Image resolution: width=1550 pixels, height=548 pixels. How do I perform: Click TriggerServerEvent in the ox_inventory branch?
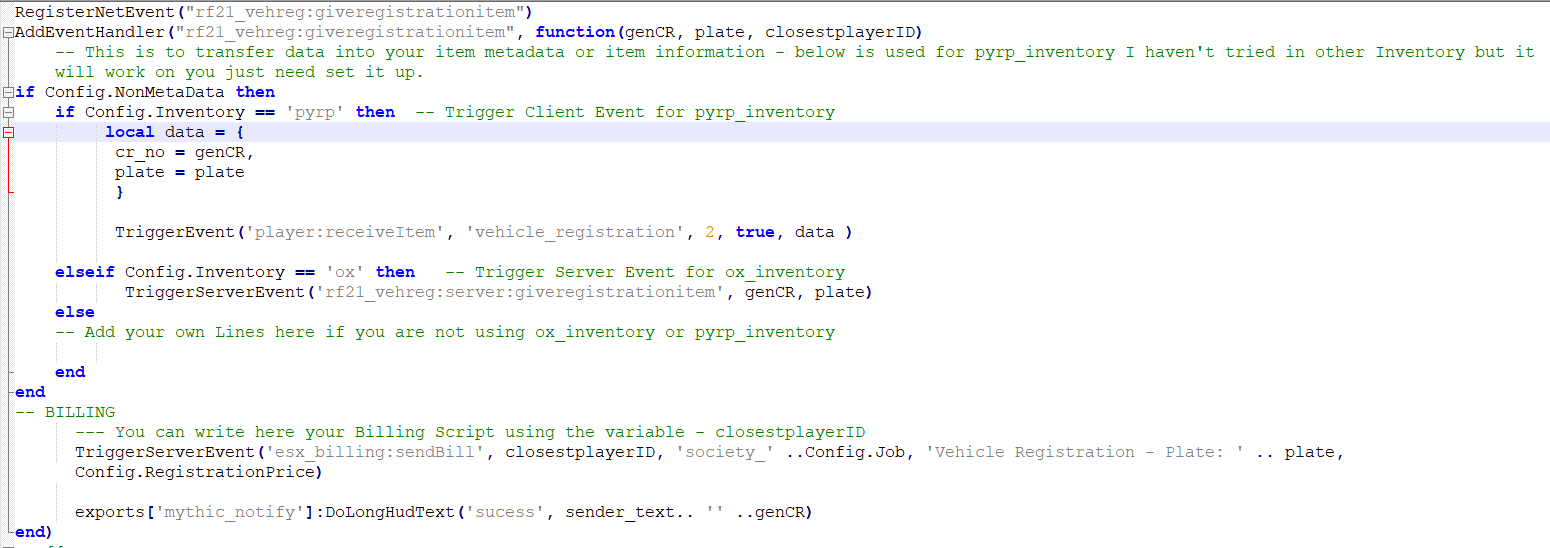(215, 292)
